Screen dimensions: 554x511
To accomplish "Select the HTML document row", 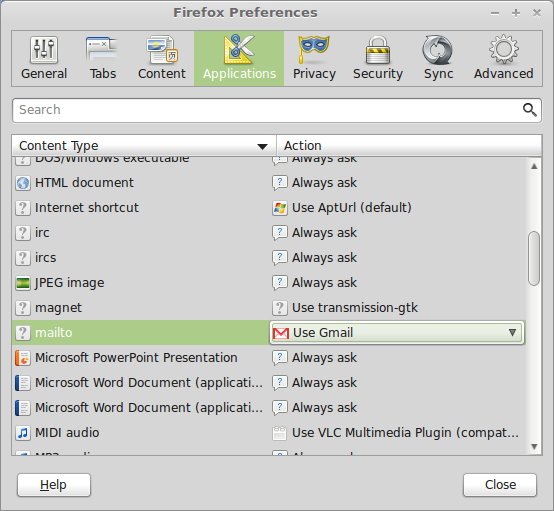I will tap(269, 183).
